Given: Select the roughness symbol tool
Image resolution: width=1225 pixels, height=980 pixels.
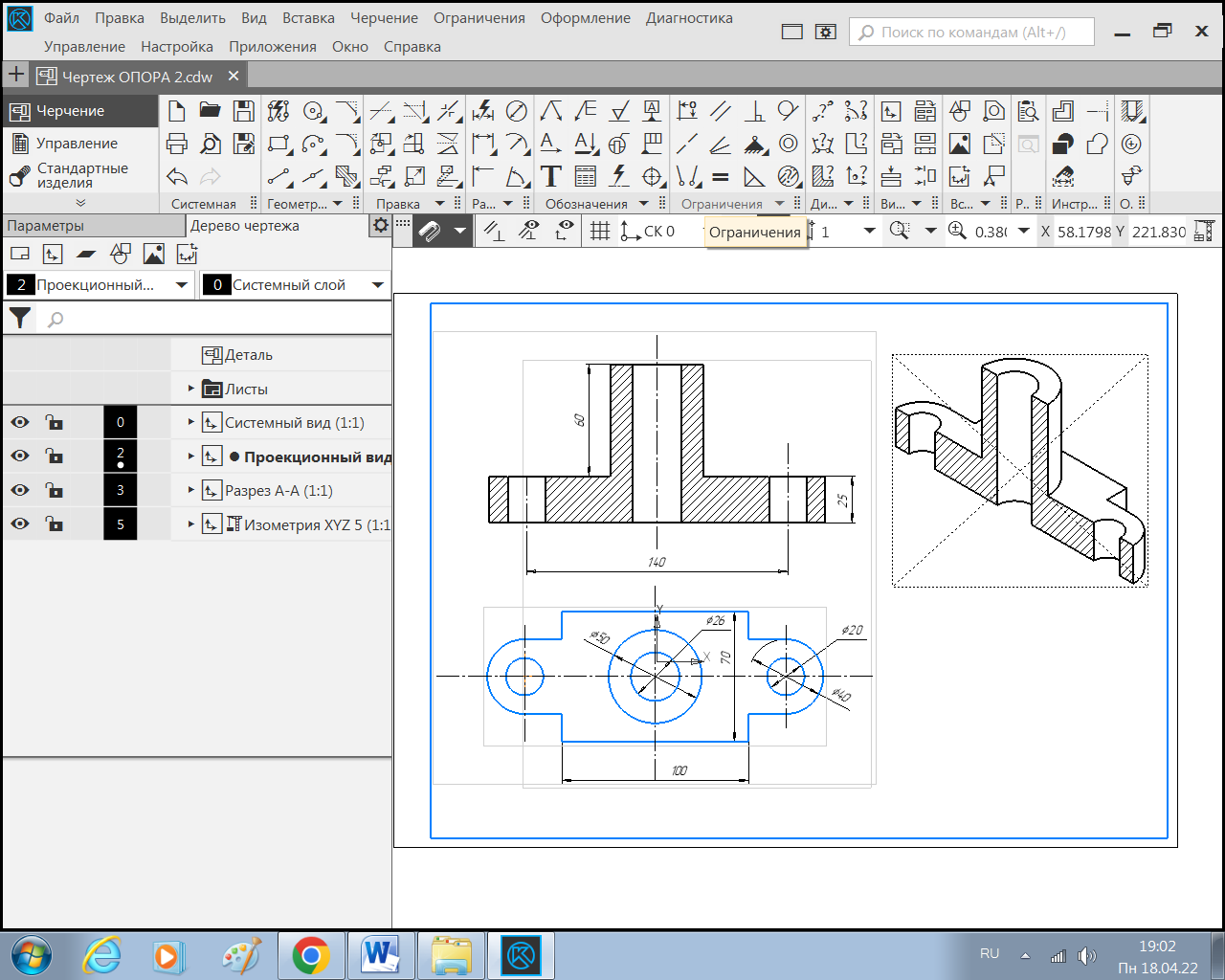Looking at the screenshot, I should pyautogui.click(x=619, y=111).
